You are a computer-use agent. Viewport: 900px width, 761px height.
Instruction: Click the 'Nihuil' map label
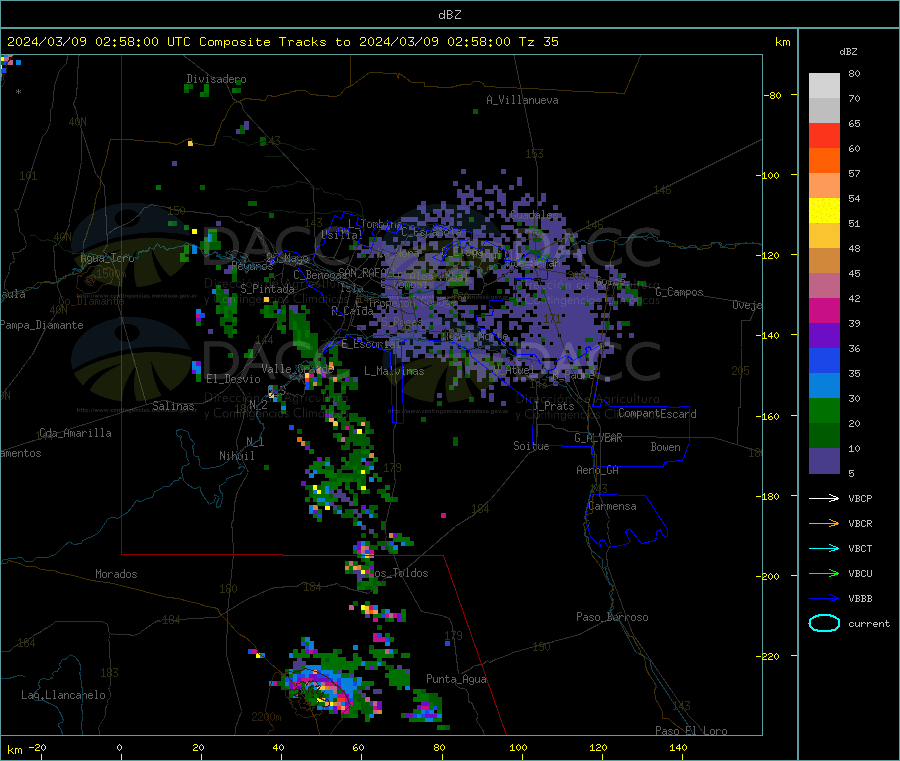(x=236, y=456)
